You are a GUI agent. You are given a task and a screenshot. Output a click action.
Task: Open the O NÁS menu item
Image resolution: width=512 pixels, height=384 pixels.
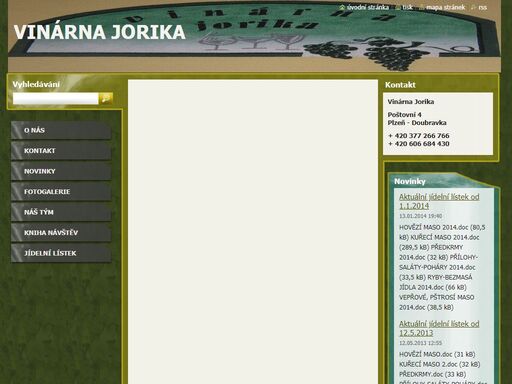(61, 130)
